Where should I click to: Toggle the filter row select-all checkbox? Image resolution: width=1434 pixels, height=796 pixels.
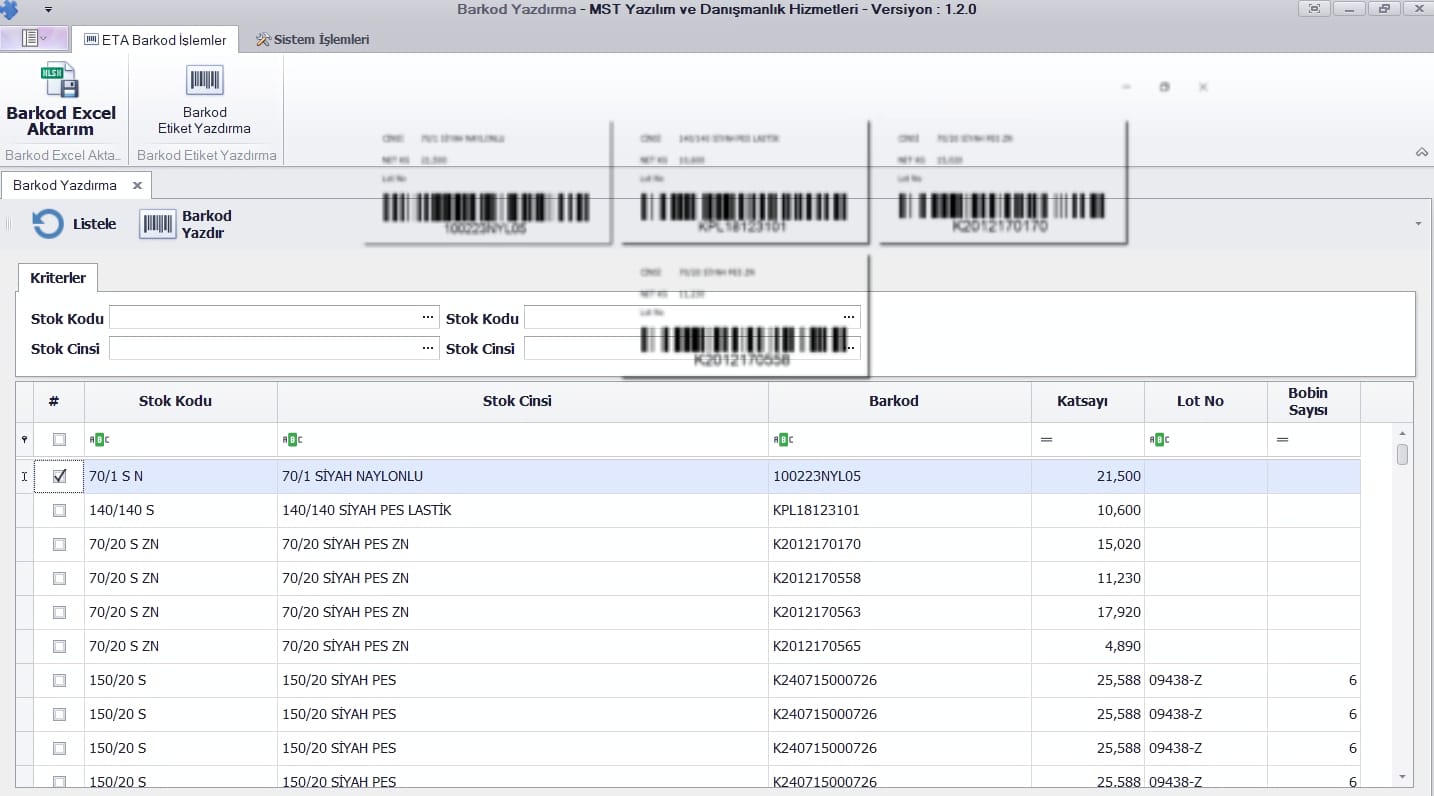[59, 440]
